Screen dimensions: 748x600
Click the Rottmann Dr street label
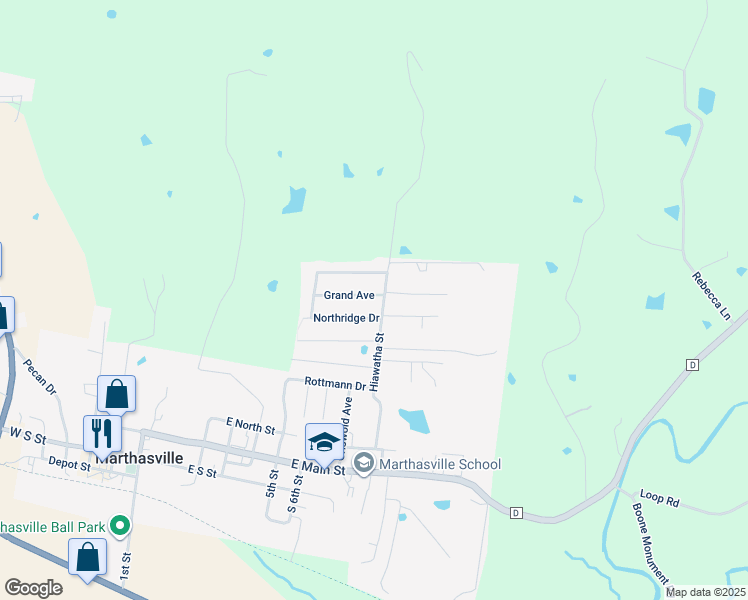click(335, 383)
